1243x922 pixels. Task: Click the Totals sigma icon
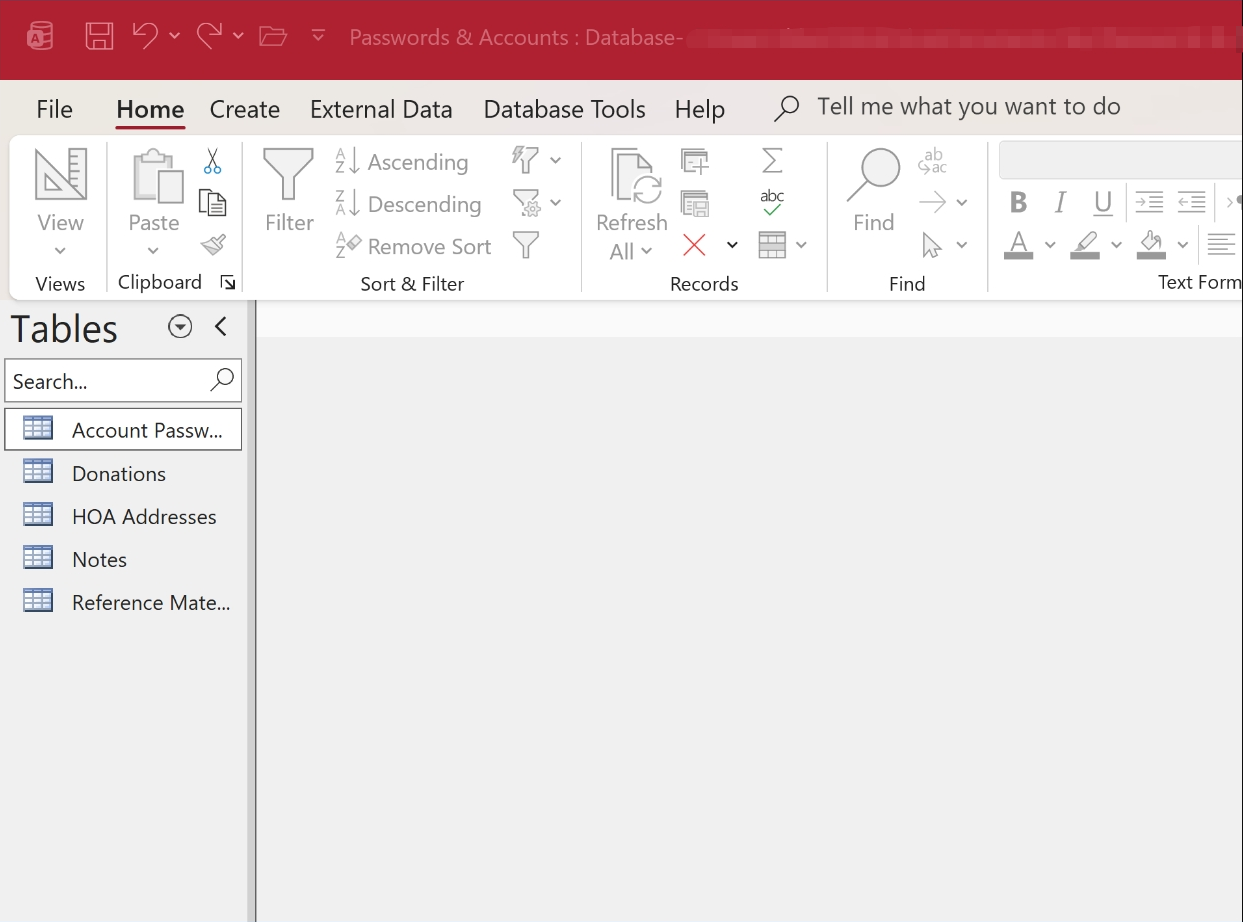click(x=772, y=160)
